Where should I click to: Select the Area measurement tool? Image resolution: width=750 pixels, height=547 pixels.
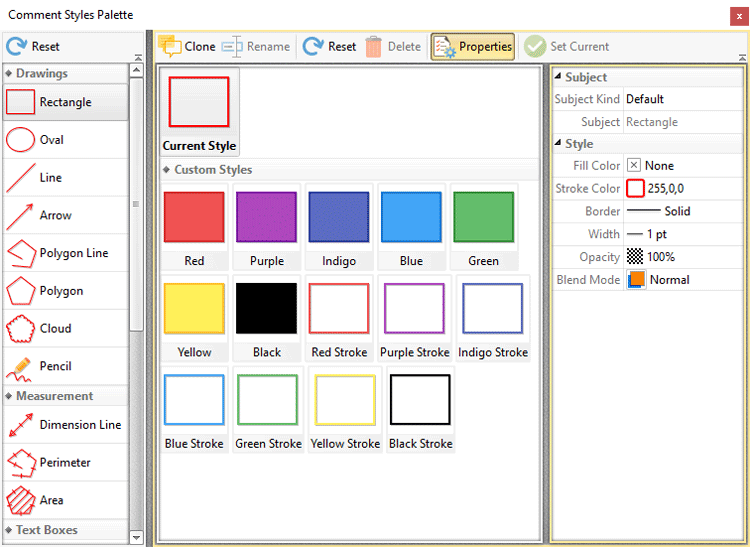click(50, 500)
